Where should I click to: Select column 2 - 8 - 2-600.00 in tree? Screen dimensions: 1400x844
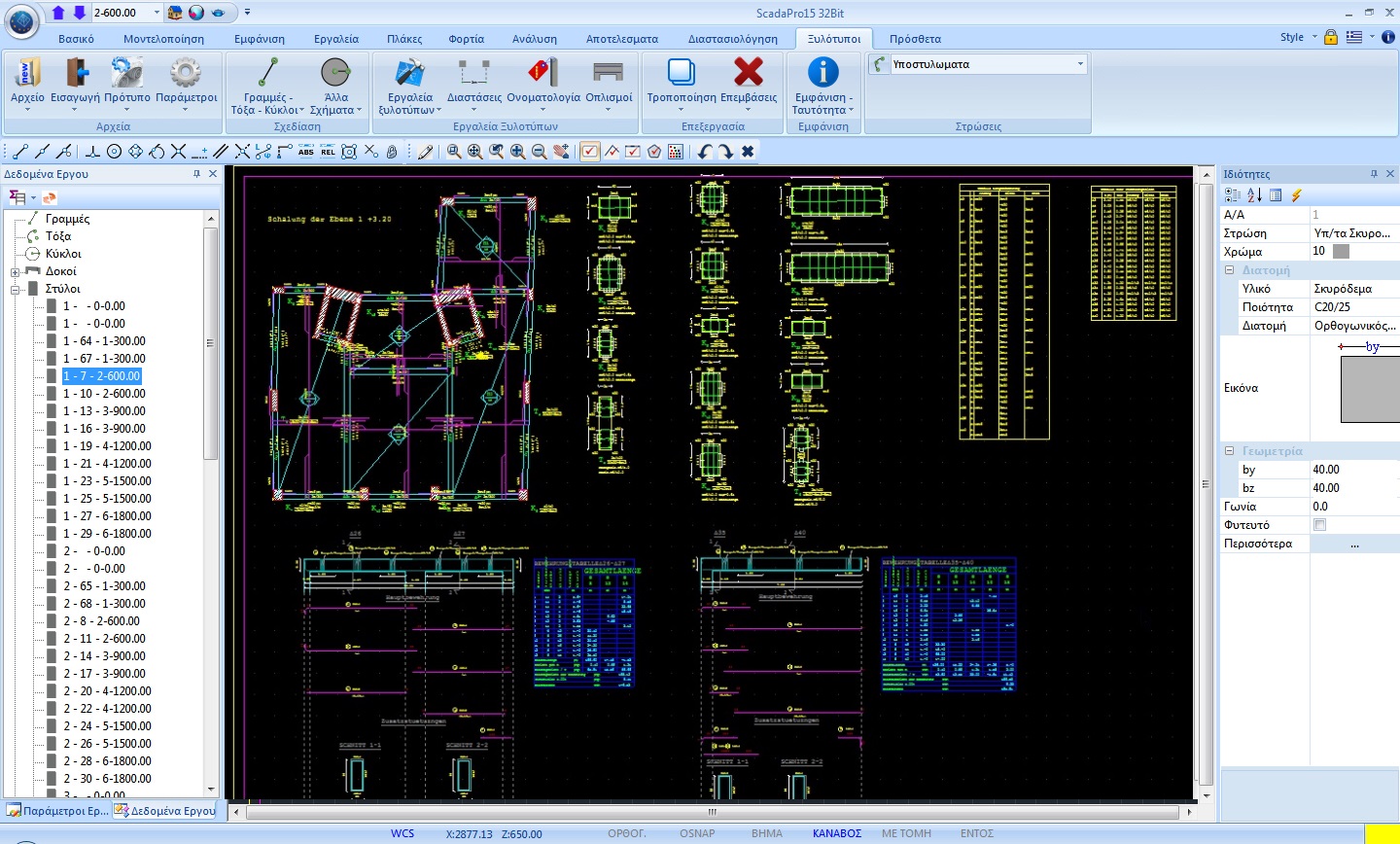pyautogui.click(x=101, y=621)
